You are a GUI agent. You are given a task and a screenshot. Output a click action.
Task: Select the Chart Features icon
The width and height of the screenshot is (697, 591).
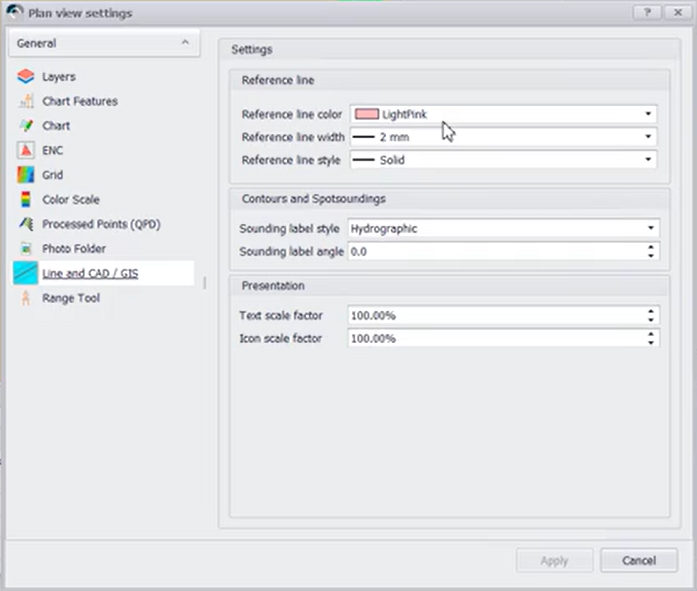click(26, 102)
